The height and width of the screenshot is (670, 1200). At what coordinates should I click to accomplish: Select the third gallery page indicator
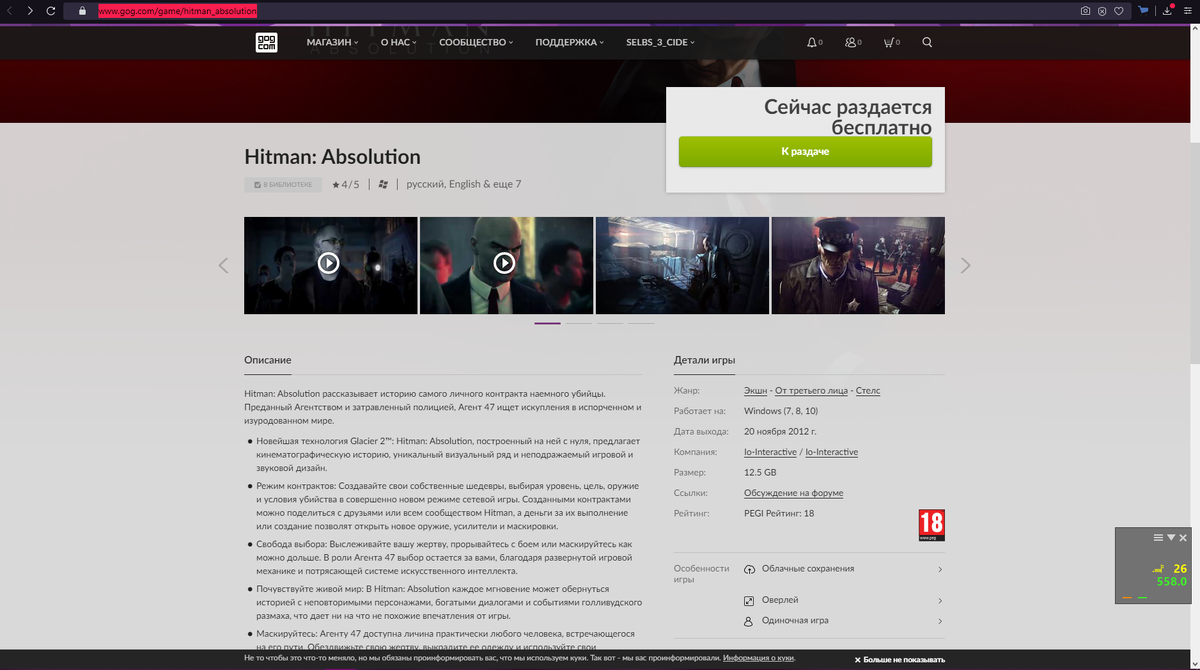click(610, 323)
